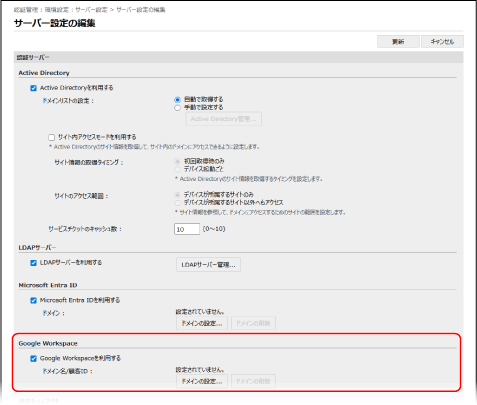
Task: Select 自動で取得する radio option
Action: coord(177,99)
